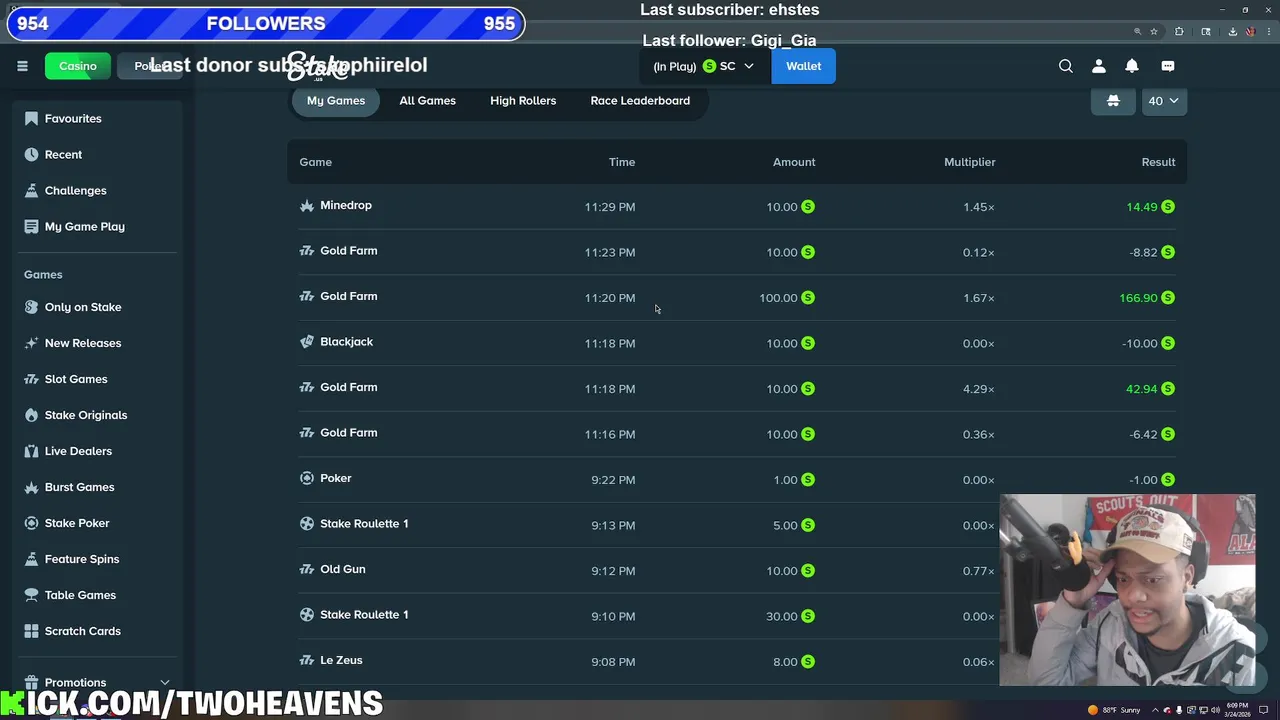Click the Scratch Cards icon
Viewport: 1280px width, 720px height.
click(31, 631)
